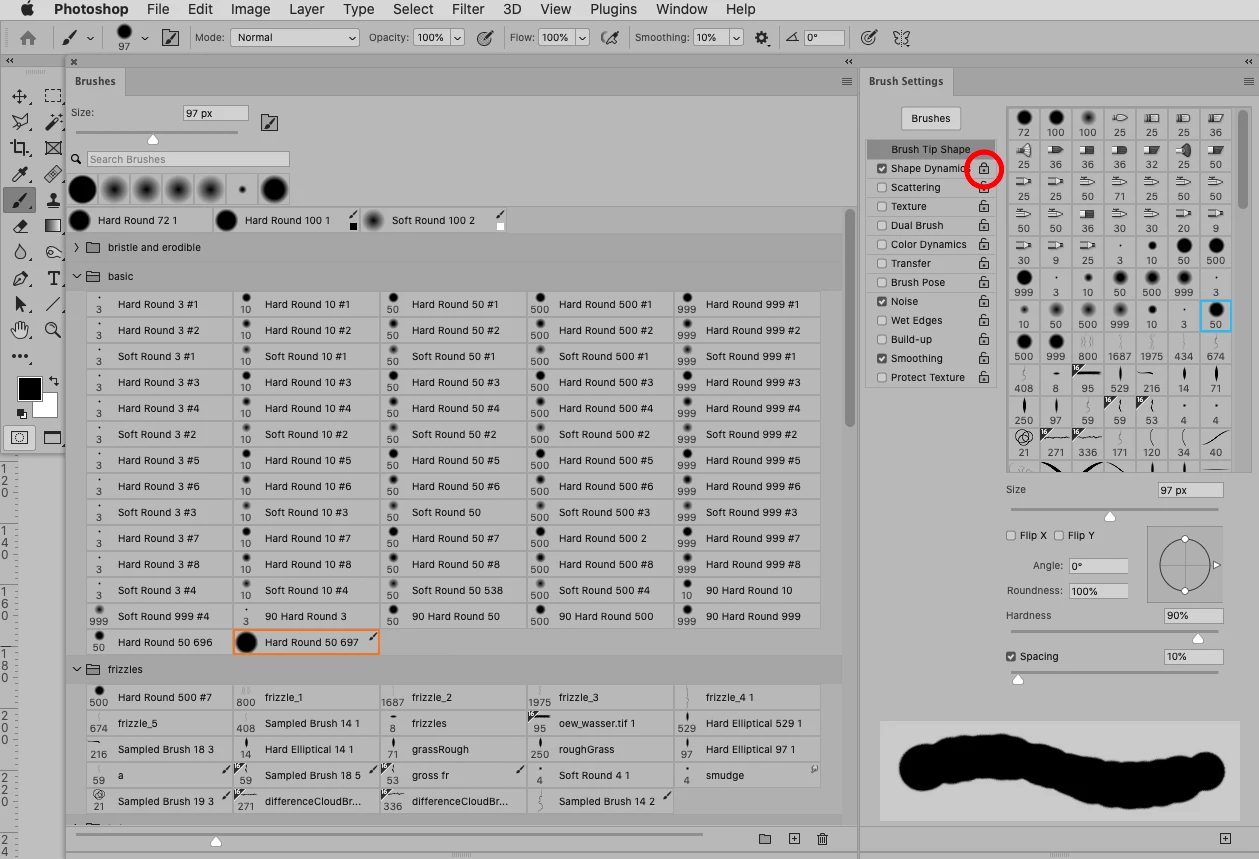The height and width of the screenshot is (859, 1259).
Task: Collapse the frizzles brush group
Action: click(x=77, y=670)
